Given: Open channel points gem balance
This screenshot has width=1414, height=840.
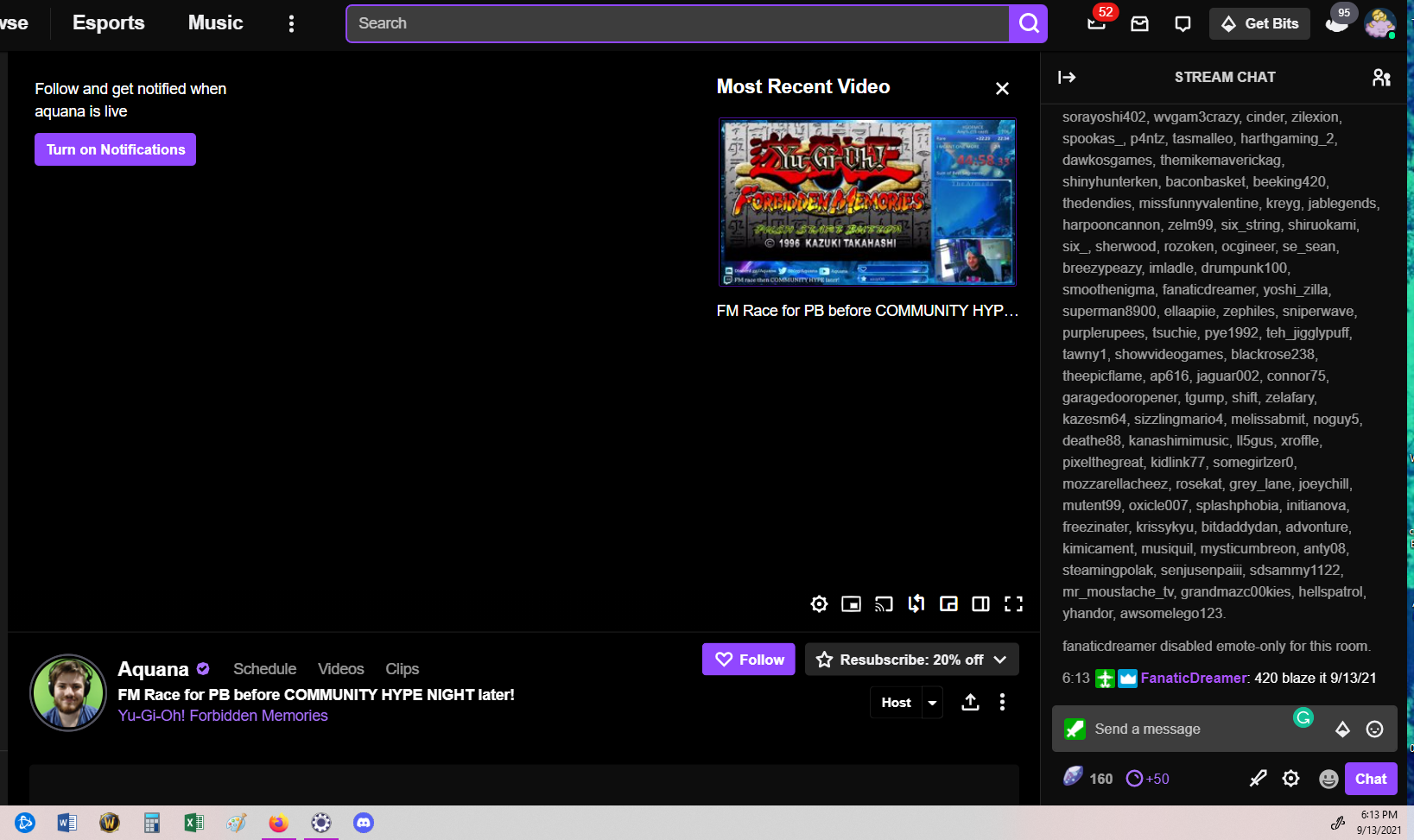Looking at the screenshot, I should (1087, 778).
